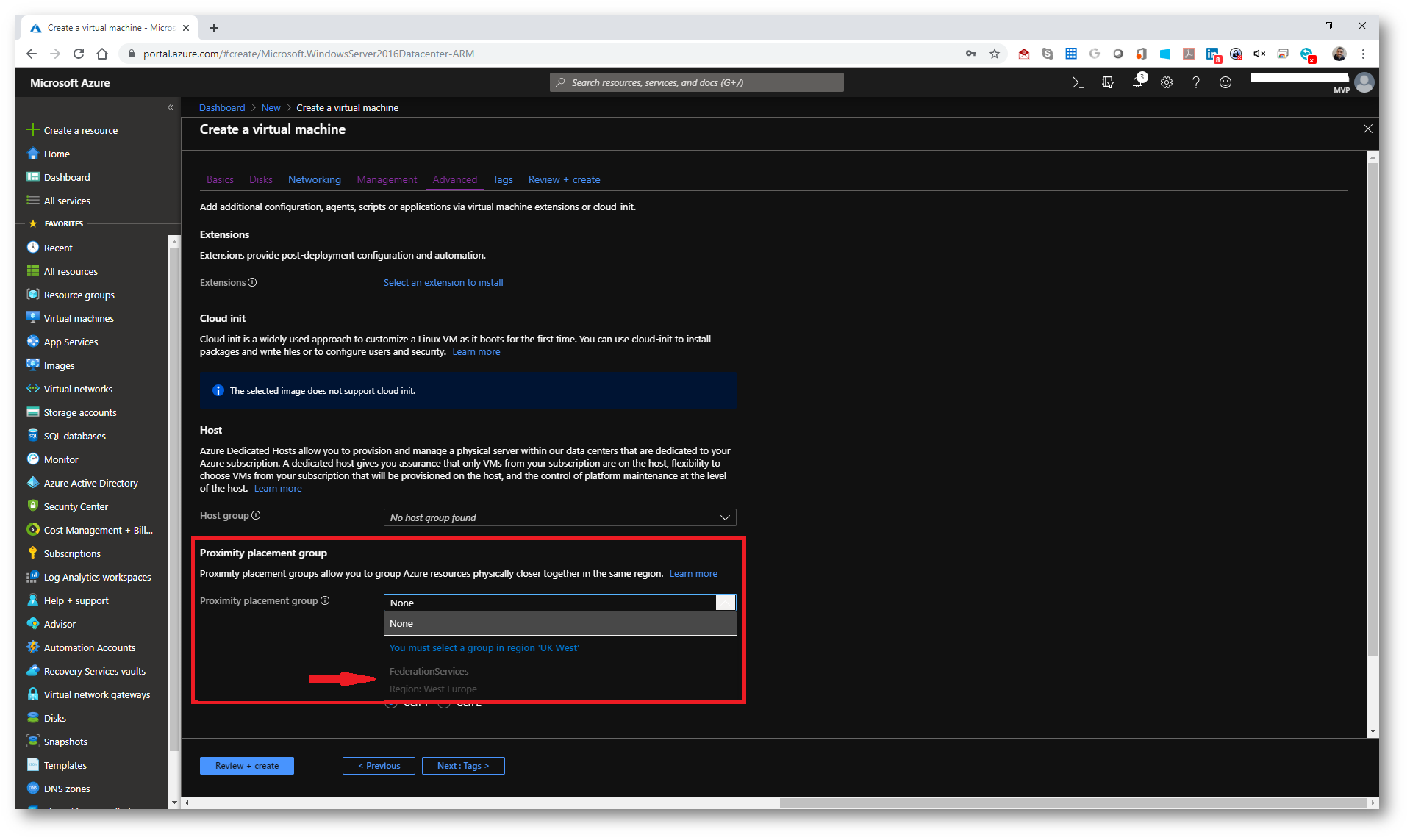
Task: Click Select an extension to install
Action: click(443, 282)
